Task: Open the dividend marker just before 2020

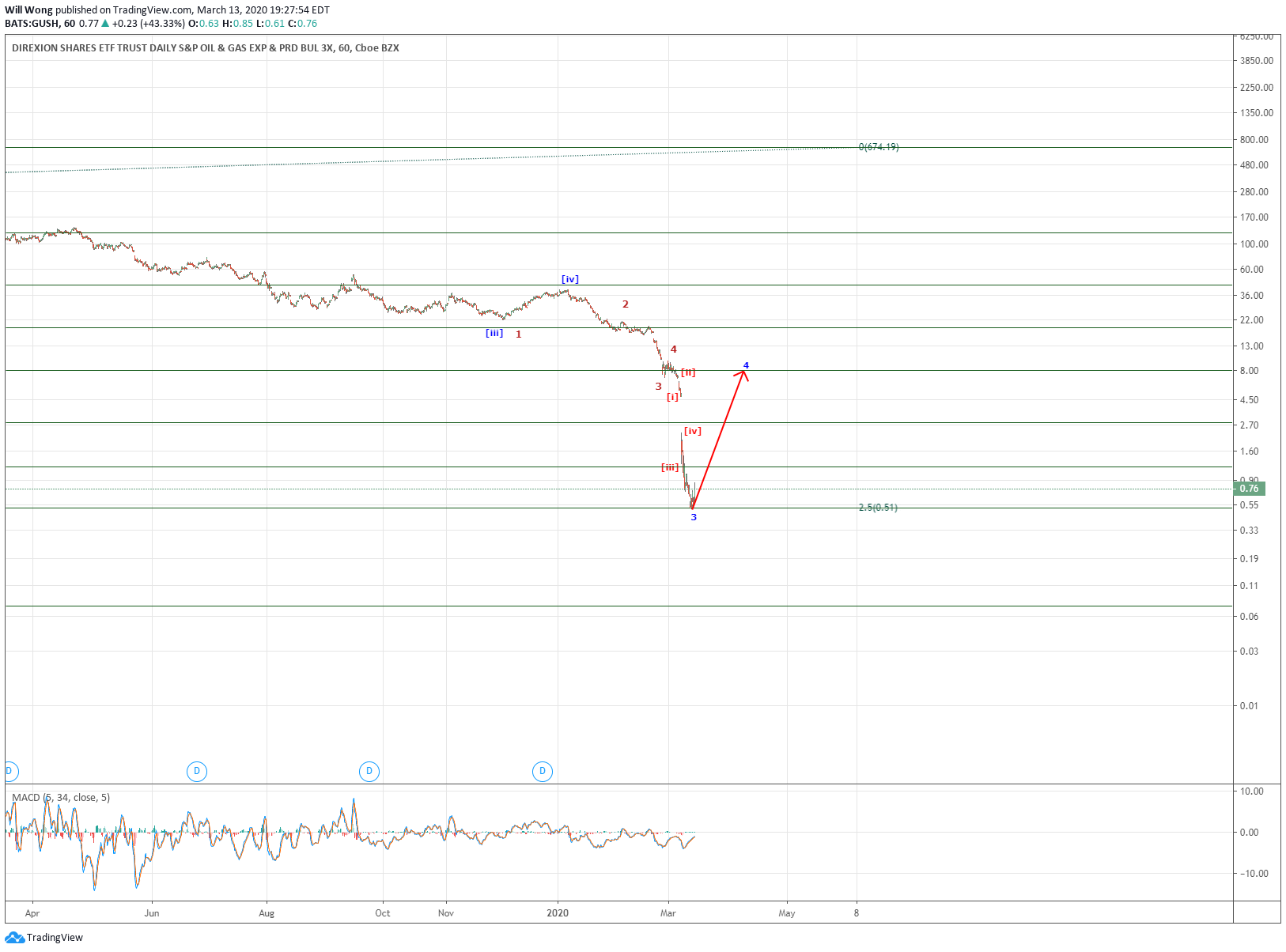Action: click(543, 771)
